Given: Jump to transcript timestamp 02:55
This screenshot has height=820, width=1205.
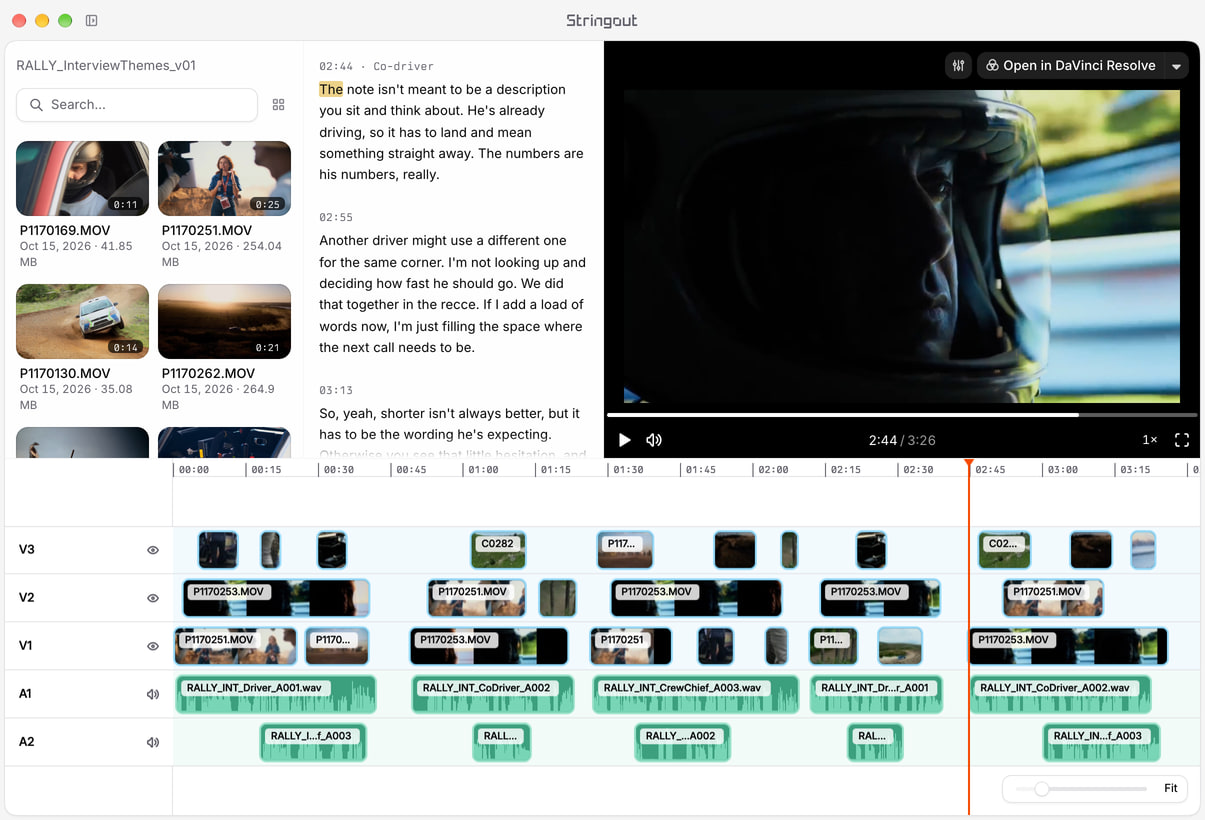Looking at the screenshot, I should [x=336, y=217].
